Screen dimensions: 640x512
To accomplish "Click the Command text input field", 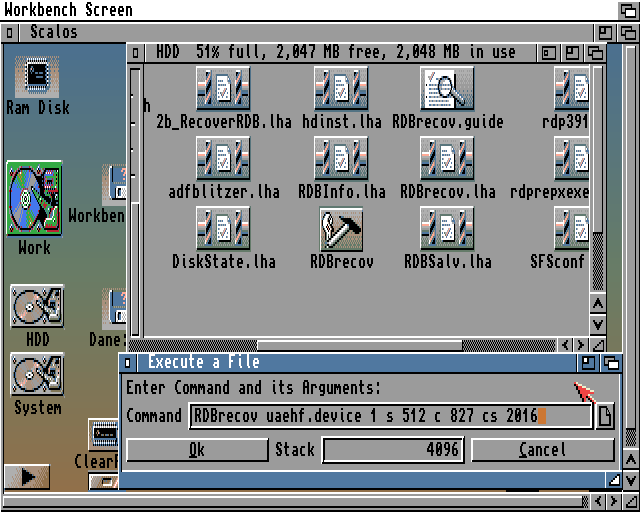I will click(389, 416).
